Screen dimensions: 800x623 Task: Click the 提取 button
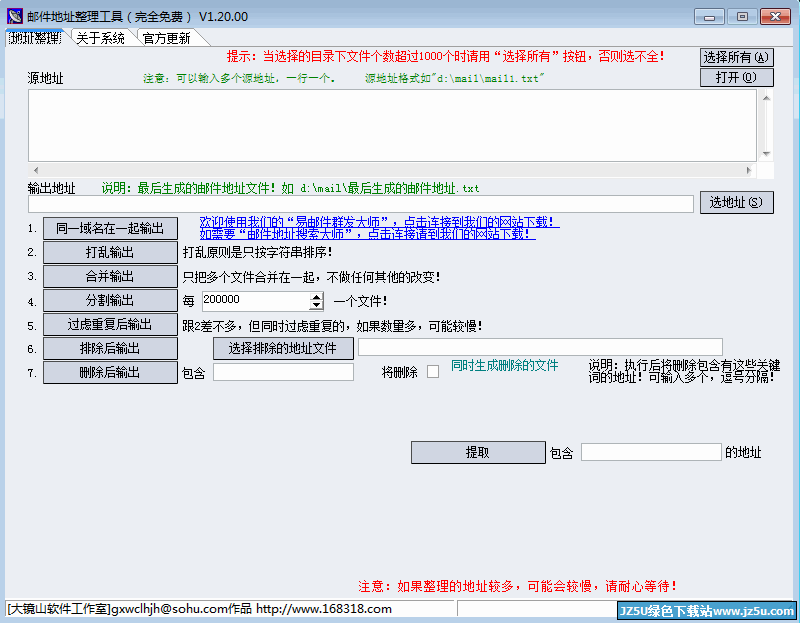478,453
